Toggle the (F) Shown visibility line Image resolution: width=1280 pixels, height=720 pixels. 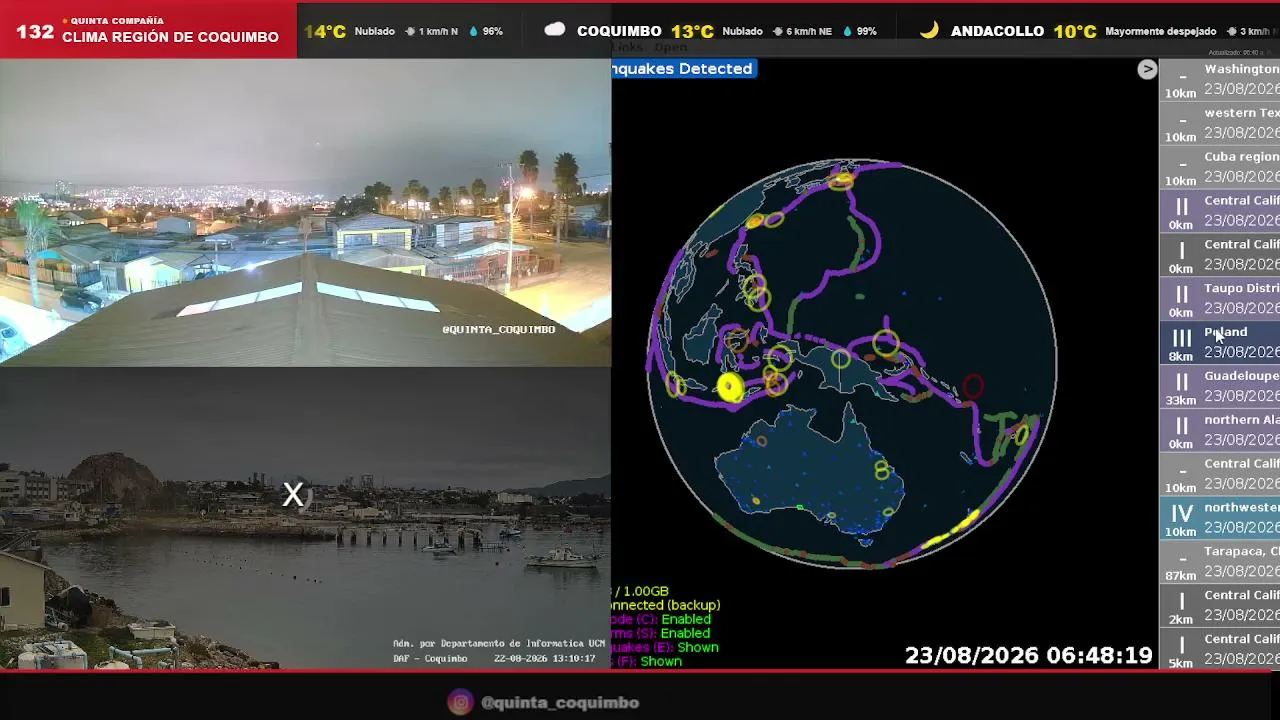(647, 661)
